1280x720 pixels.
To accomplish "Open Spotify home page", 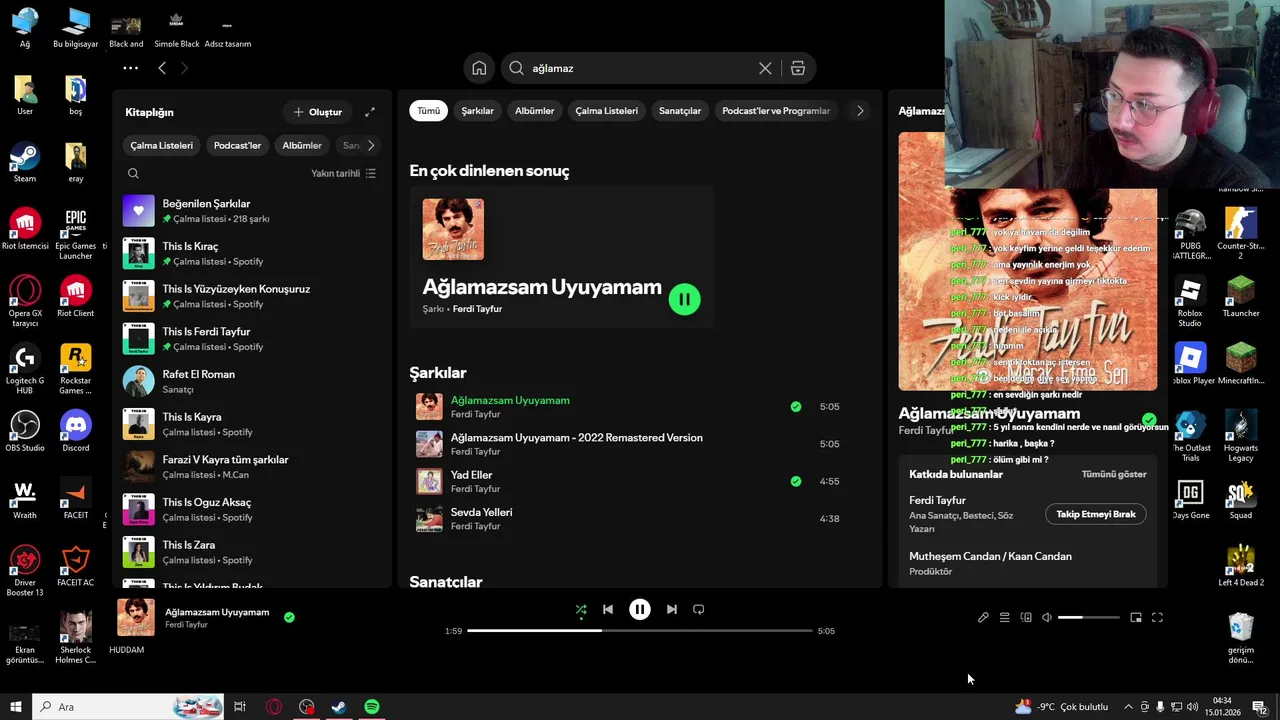I will (479, 68).
